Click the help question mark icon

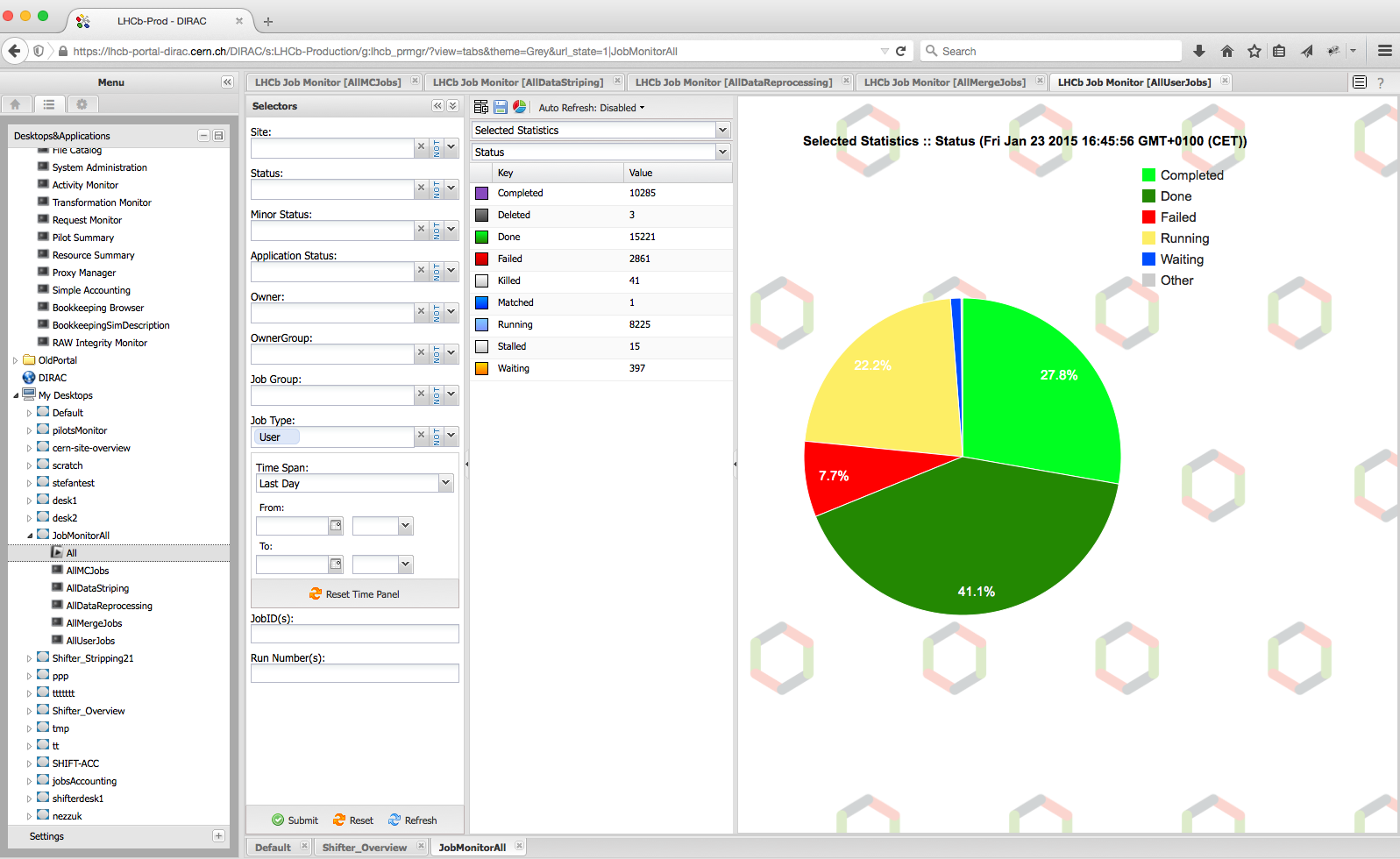click(x=1381, y=82)
